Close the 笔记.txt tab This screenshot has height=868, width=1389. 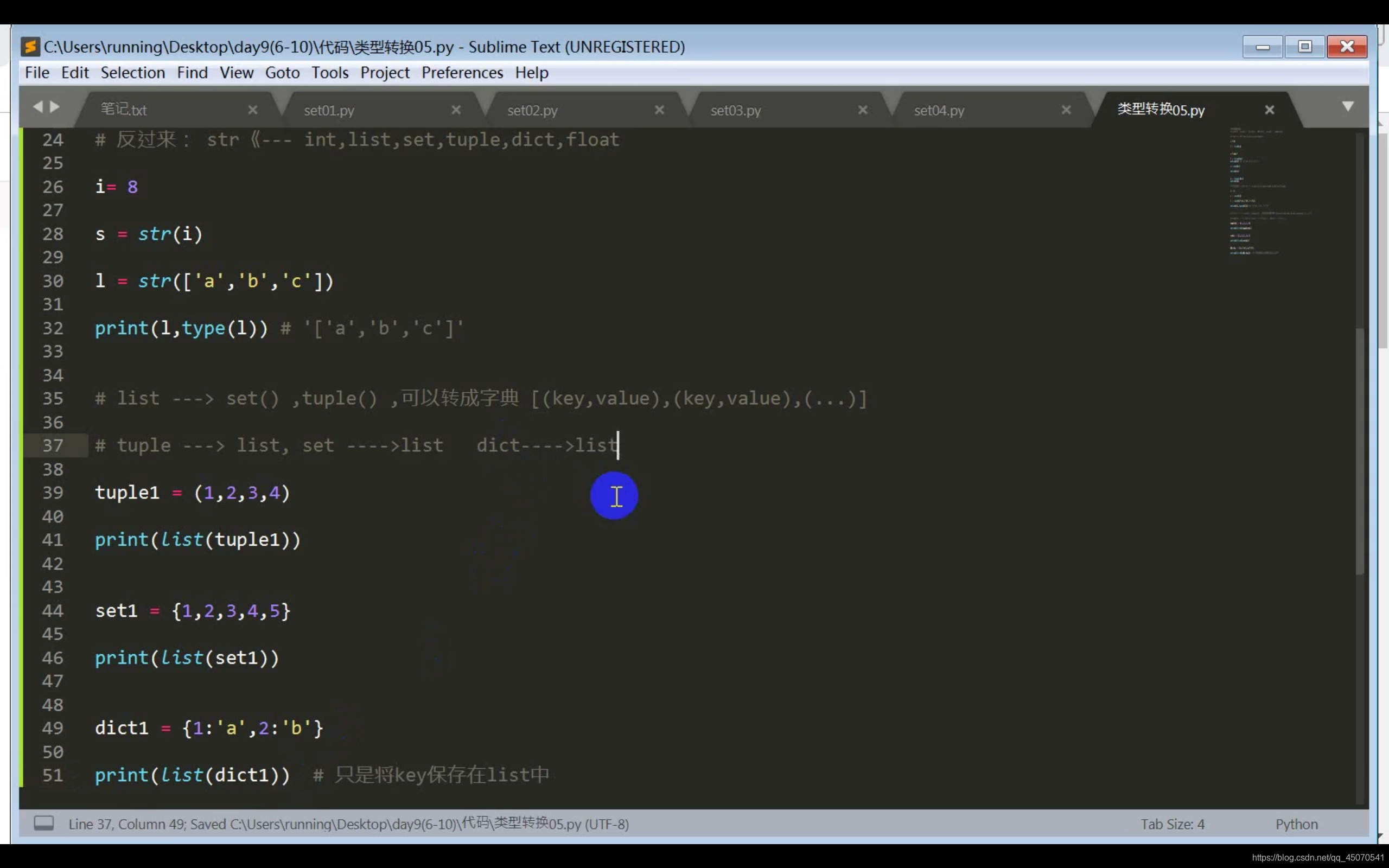pos(252,110)
